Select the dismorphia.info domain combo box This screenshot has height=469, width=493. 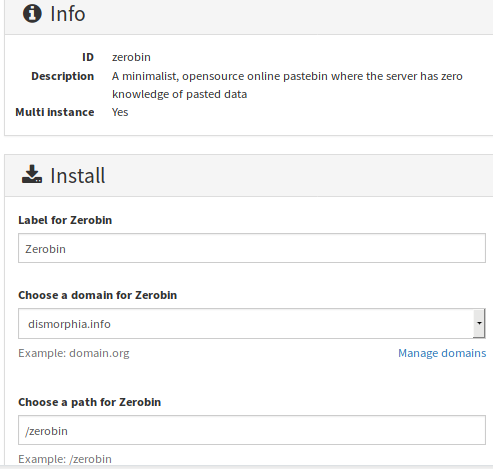click(x=252, y=323)
